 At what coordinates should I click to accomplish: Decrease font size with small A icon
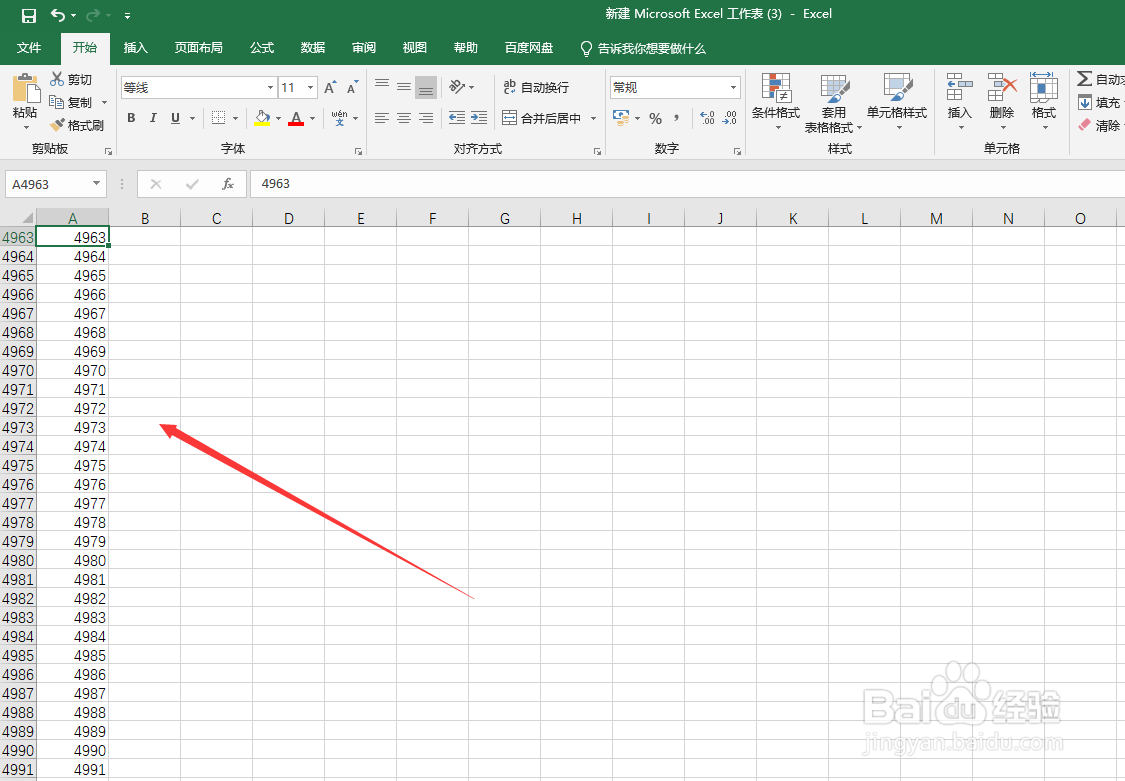[352, 87]
